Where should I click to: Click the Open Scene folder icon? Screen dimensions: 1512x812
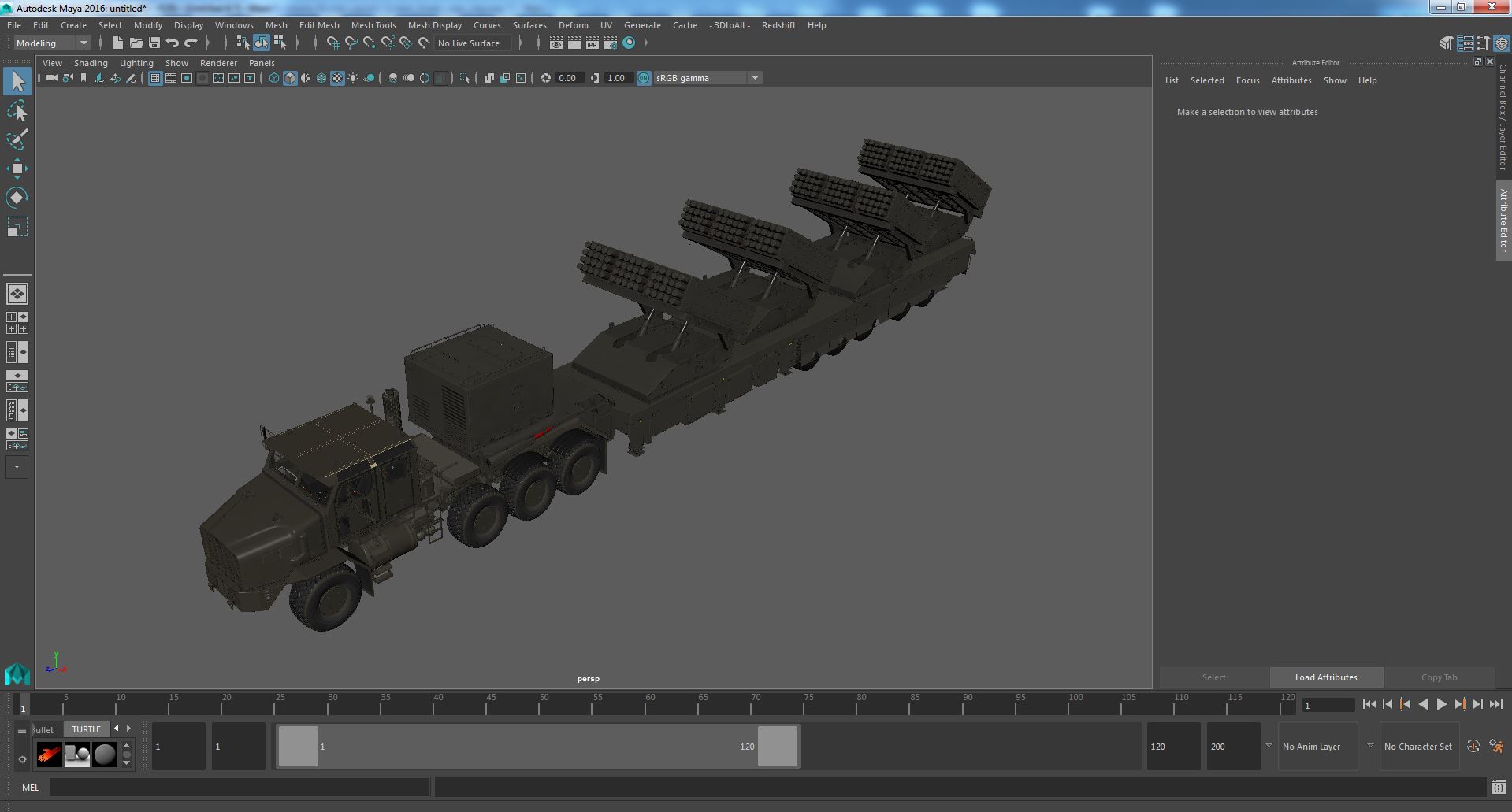136,43
